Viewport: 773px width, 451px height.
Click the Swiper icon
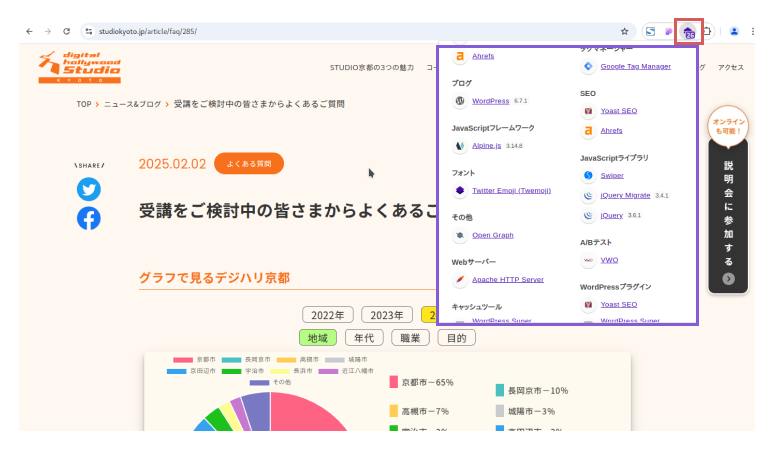coord(588,175)
